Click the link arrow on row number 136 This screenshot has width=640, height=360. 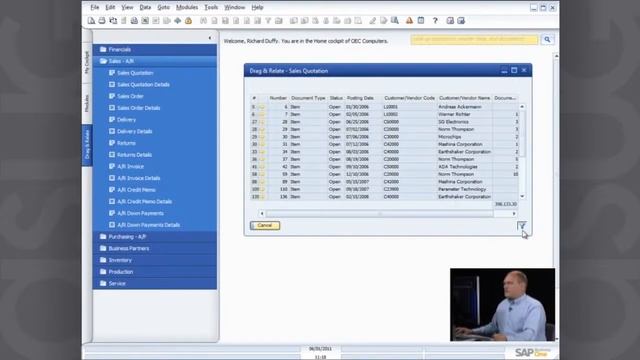262,197
